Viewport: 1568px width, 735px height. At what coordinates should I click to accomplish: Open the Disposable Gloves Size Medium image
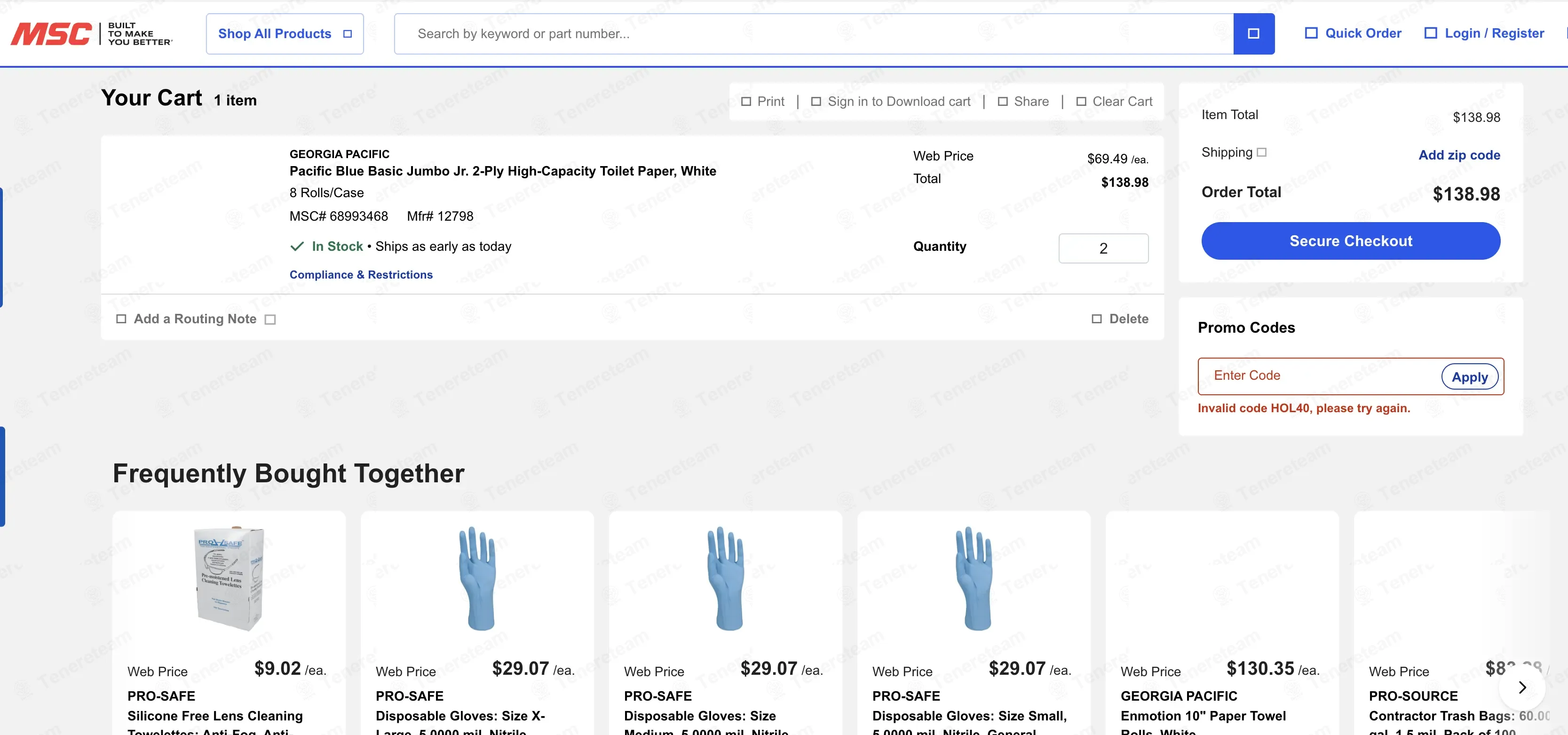click(726, 578)
